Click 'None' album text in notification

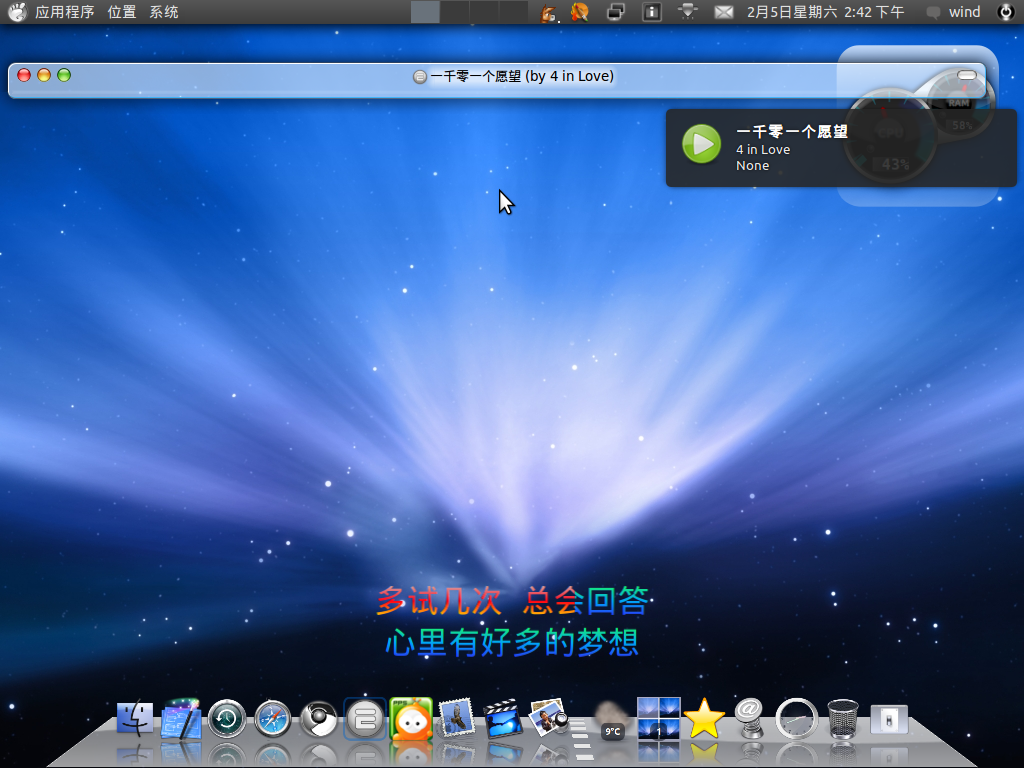pyautogui.click(x=752, y=166)
